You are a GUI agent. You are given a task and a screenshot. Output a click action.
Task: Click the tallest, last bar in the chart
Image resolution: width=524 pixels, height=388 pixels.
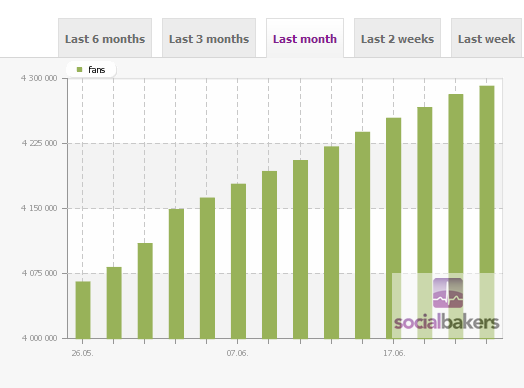[x=487, y=212]
